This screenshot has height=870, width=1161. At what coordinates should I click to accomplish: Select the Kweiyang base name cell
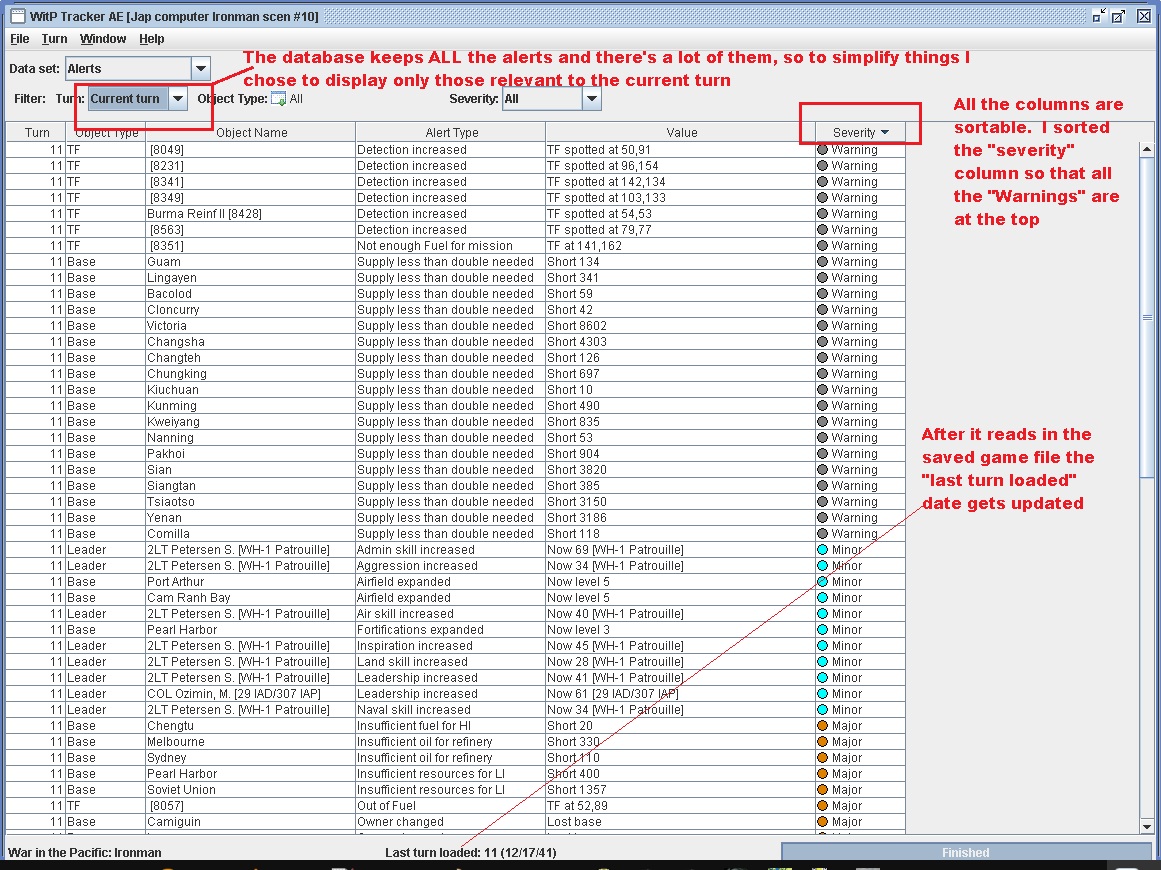250,422
